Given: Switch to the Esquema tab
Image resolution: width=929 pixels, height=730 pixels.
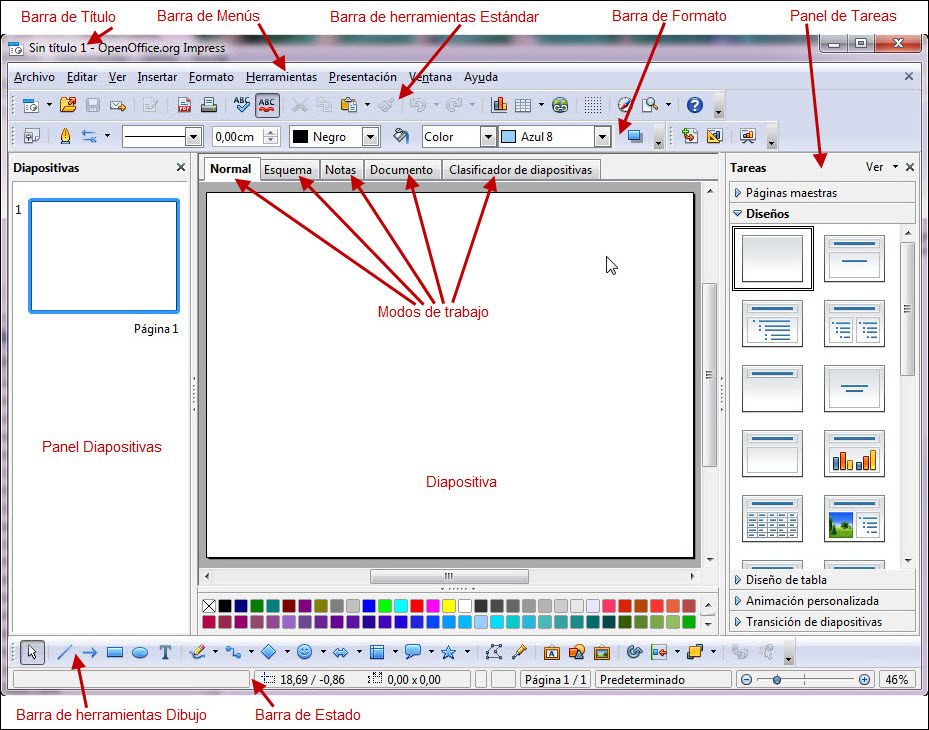Looking at the screenshot, I should click(x=288, y=169).
